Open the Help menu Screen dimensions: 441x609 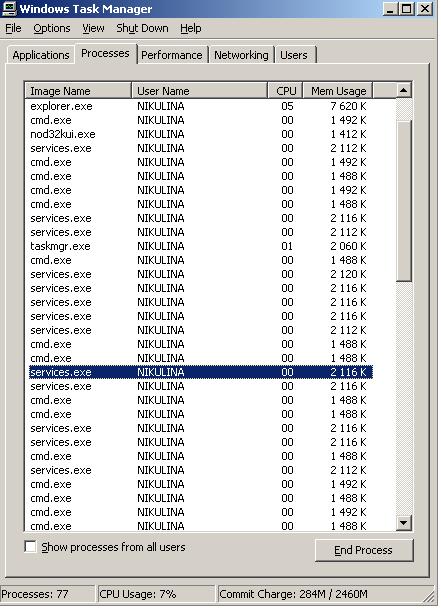click(191, 28)
